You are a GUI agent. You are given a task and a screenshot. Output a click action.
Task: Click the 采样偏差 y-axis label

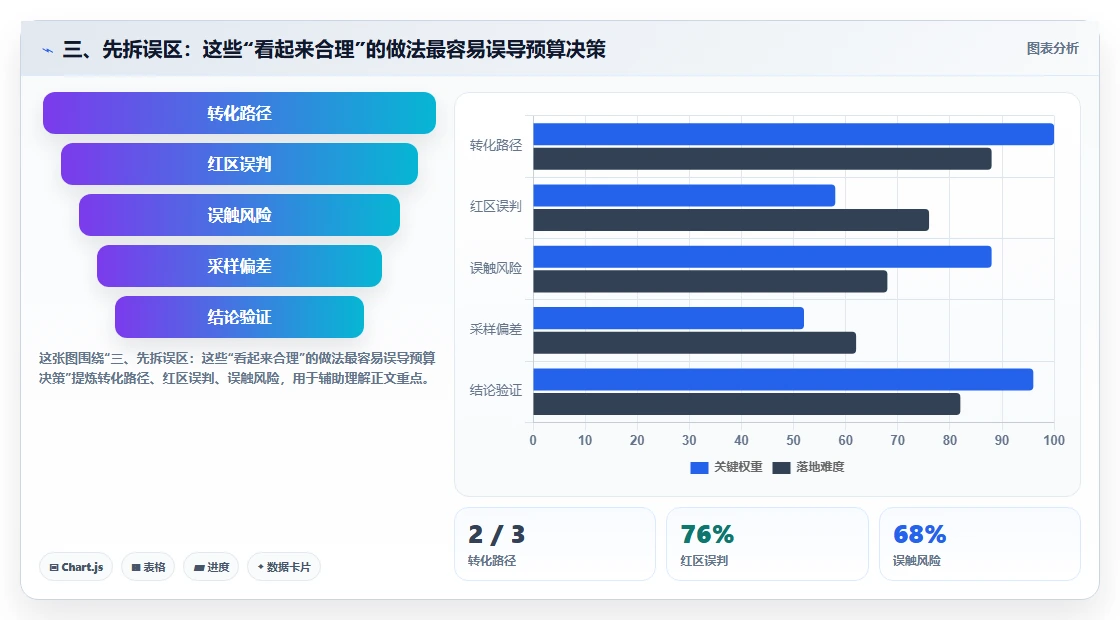[x=496, y=329]
